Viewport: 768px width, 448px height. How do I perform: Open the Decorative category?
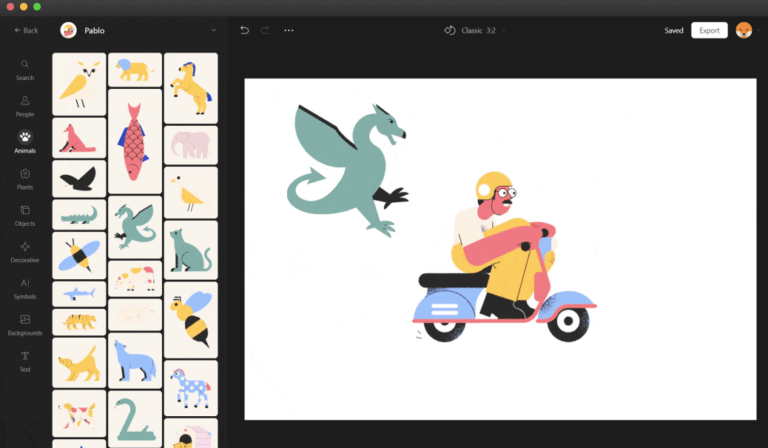24,252
